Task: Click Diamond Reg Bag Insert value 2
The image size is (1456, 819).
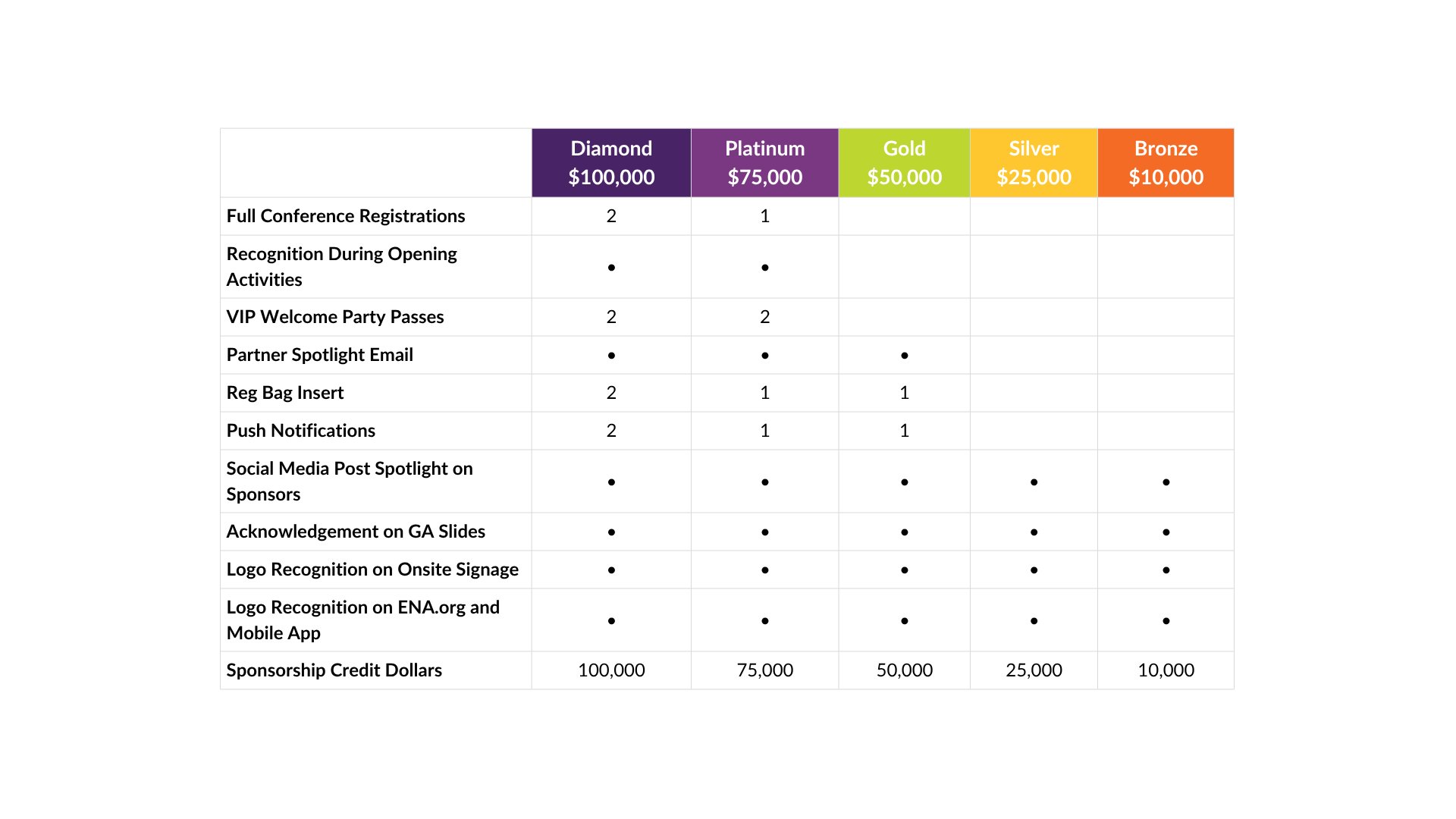Action: tap(611, 393)
